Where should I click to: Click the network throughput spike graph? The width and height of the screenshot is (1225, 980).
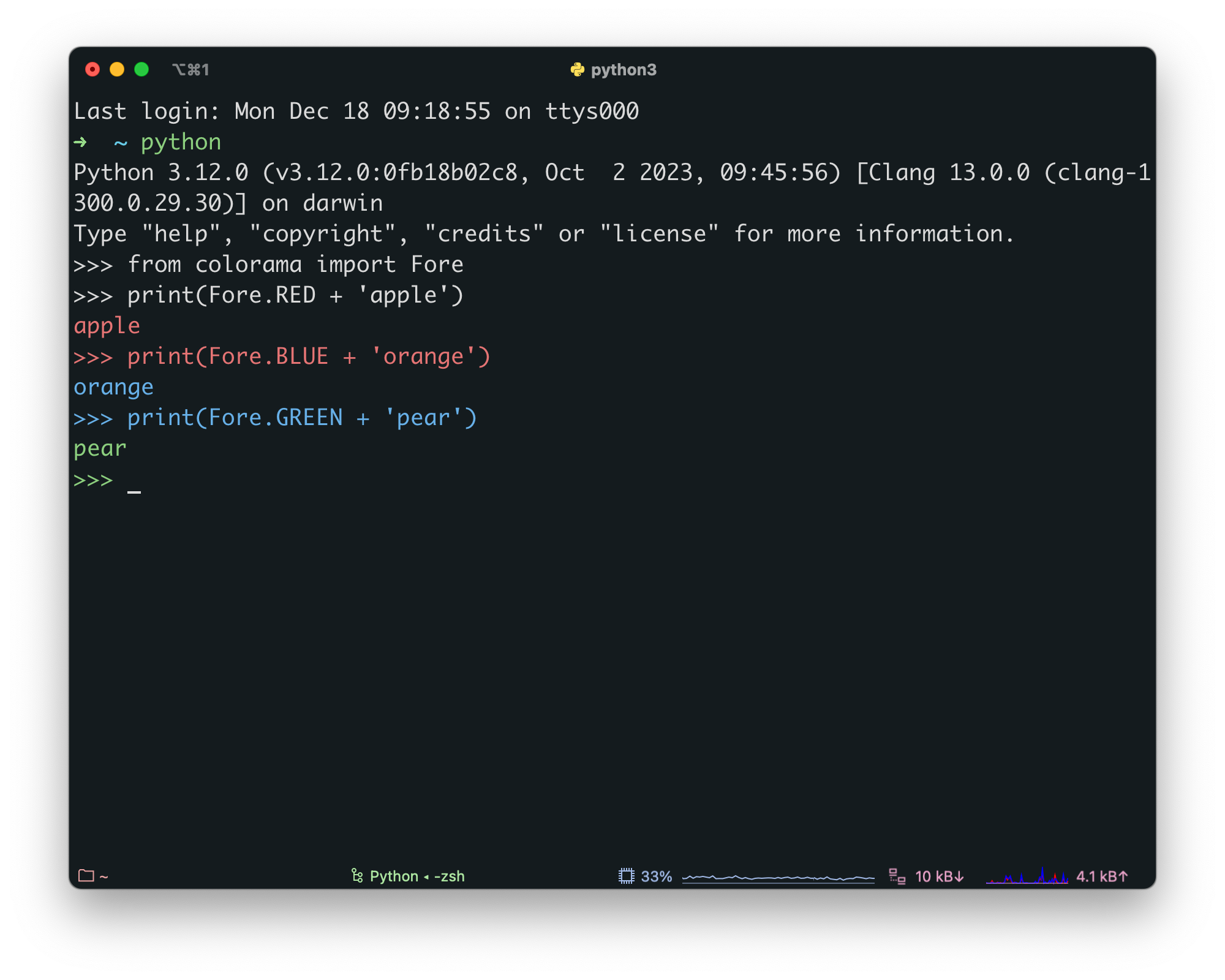point(1027,876)
